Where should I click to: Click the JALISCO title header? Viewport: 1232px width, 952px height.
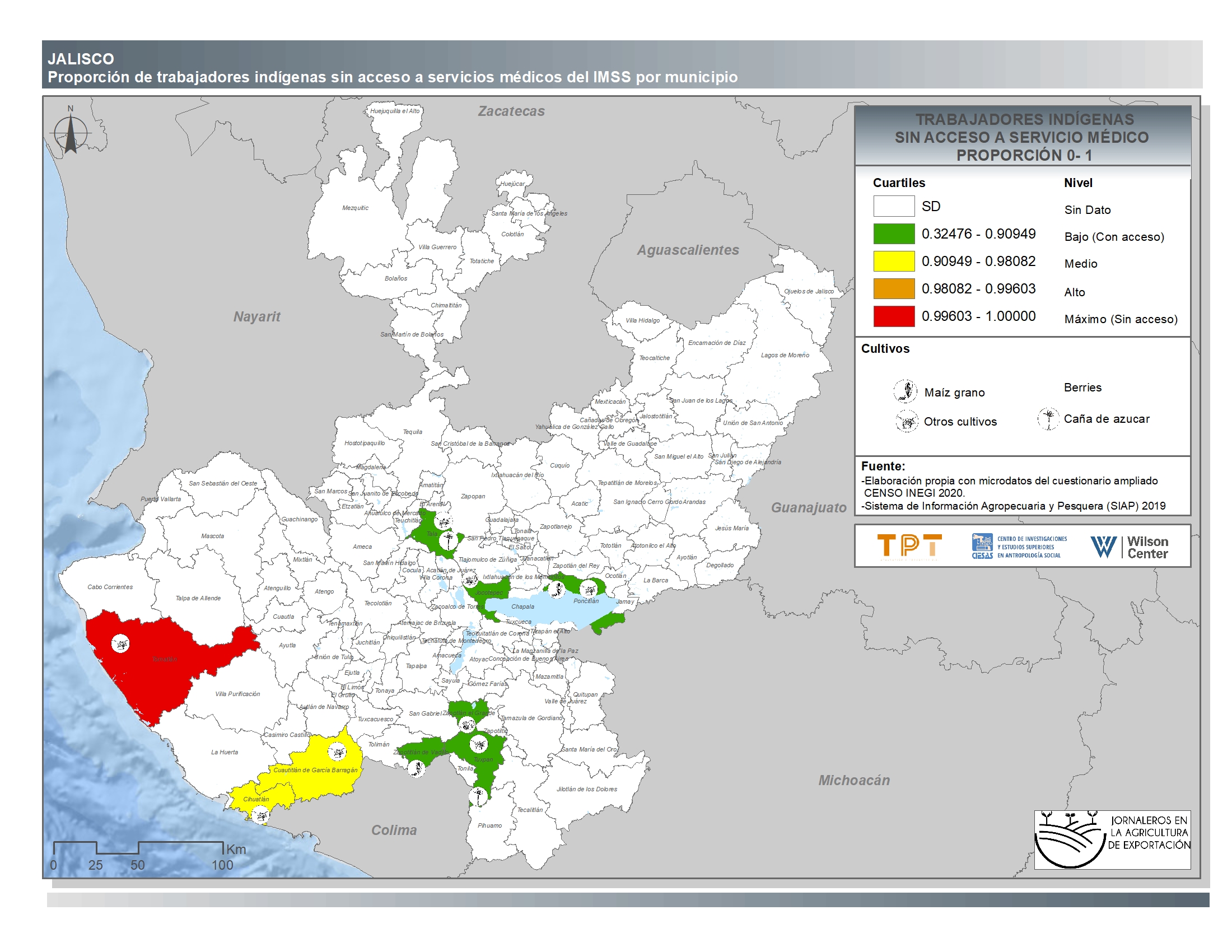(x=81, y=59)
